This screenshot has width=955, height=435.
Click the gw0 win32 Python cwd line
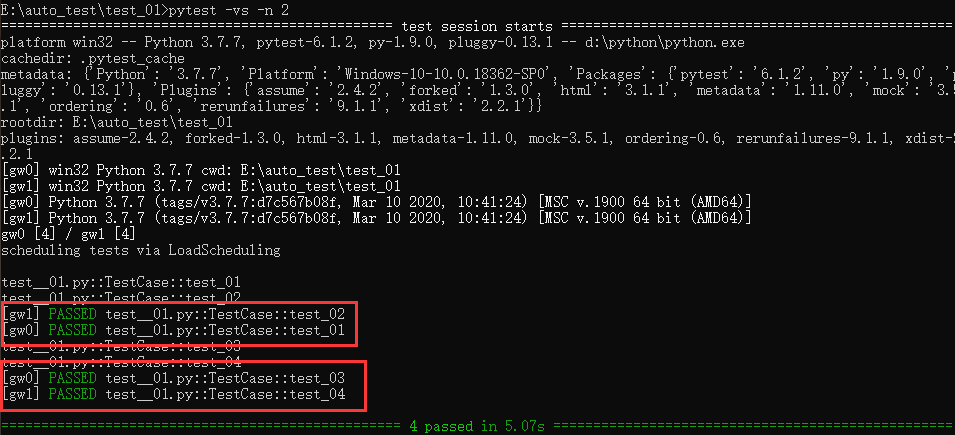(x=201, y=170)
